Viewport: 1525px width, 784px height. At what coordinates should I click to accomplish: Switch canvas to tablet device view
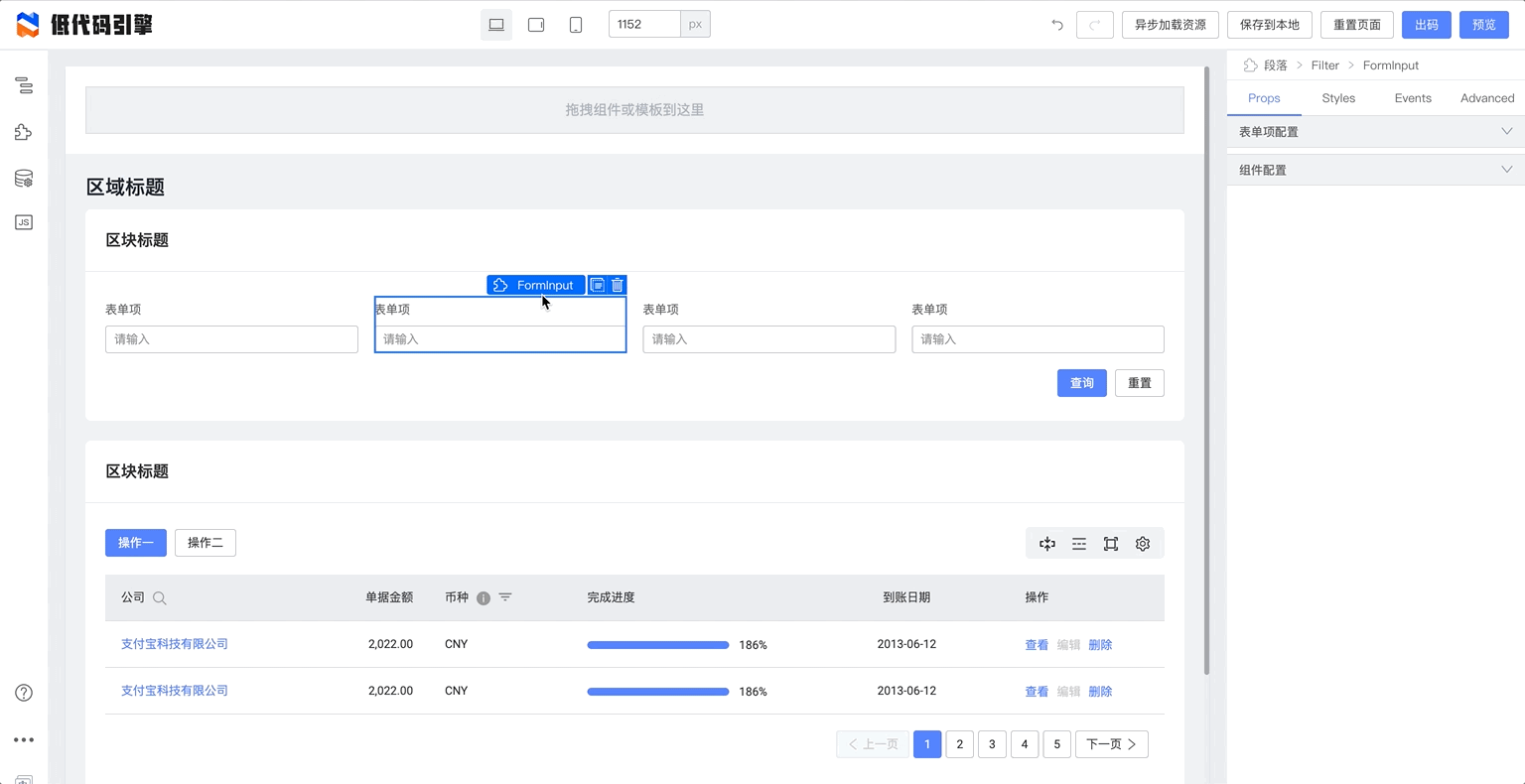(x=536, y=25)
